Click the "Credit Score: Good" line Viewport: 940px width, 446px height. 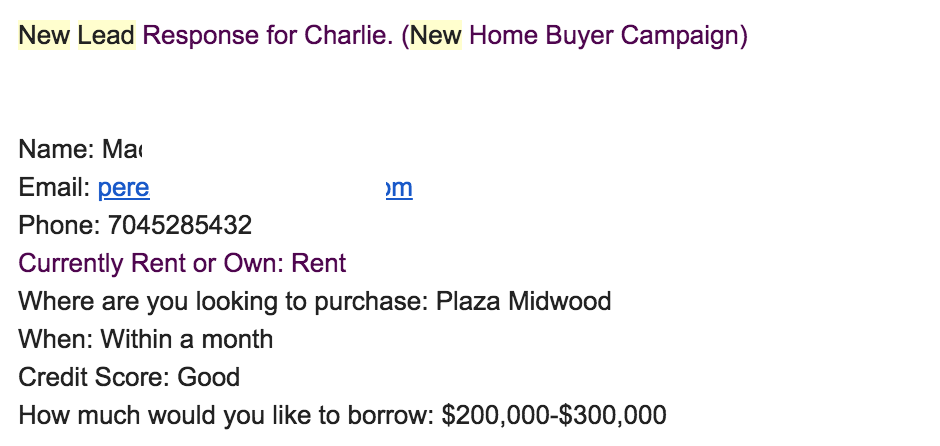point(129,378)
